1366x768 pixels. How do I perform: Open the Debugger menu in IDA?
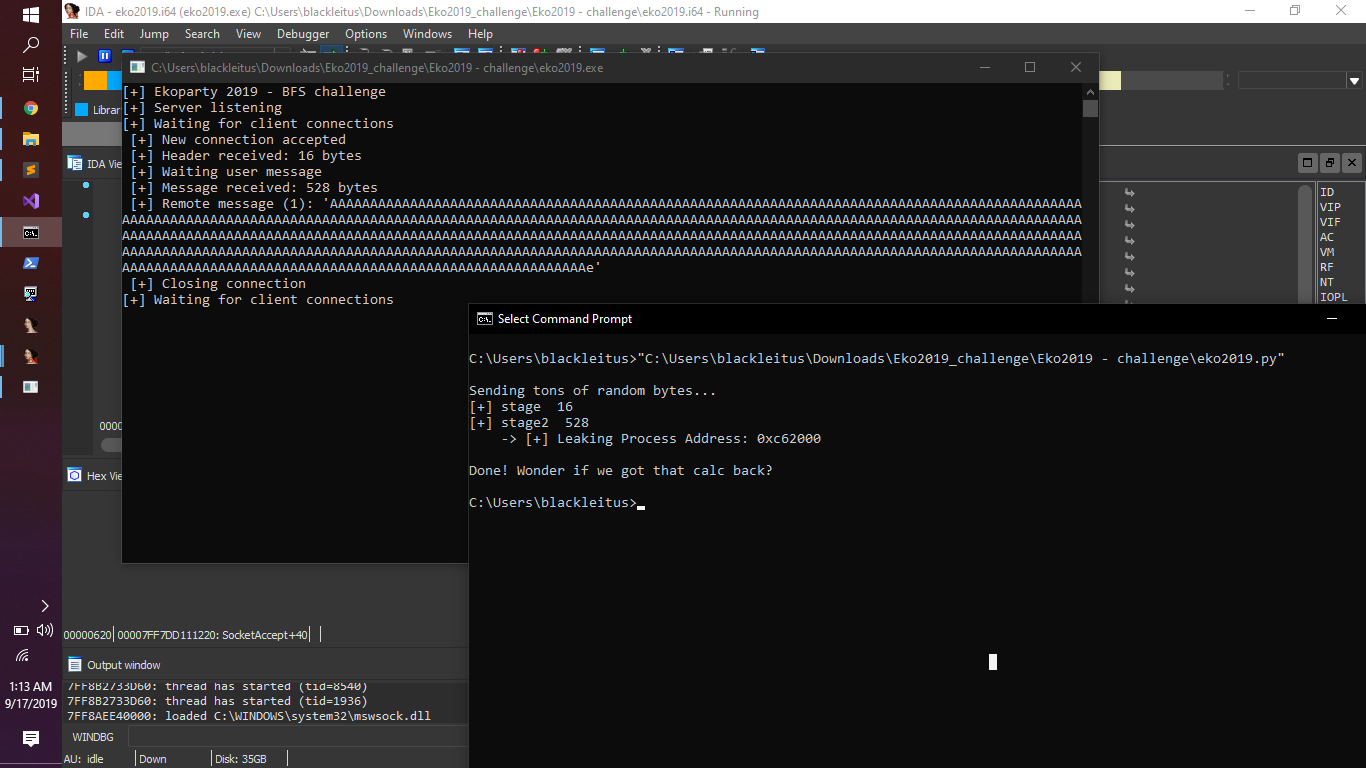click(x=303, y=34)
